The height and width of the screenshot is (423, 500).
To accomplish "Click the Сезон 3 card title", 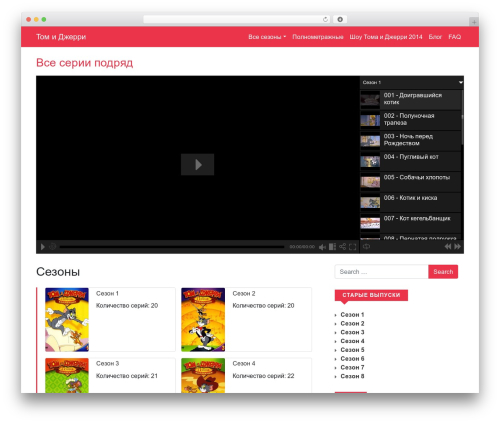I will click(107, 363).
